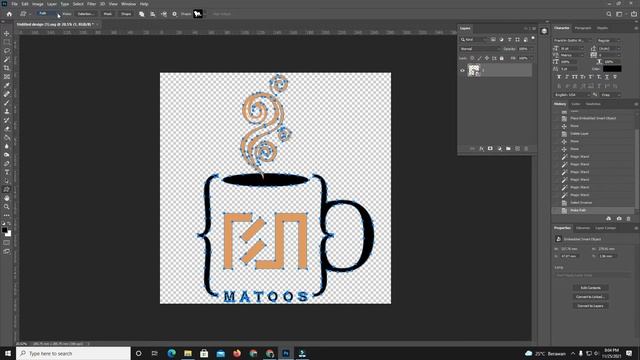Open the layer Kind filter dropdown
Viewport: 640px width, 360px height.
[x=474, y=40]
